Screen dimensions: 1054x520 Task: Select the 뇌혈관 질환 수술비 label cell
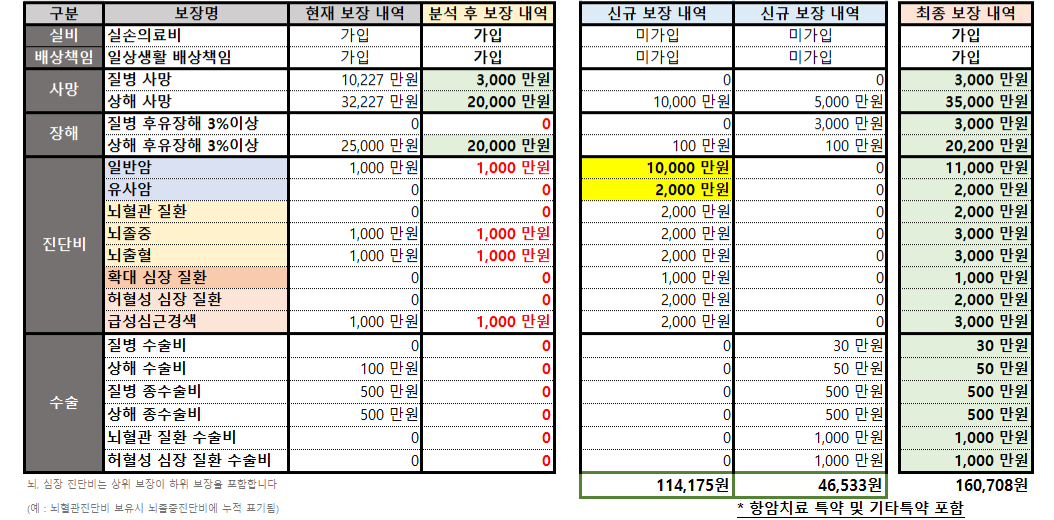click(196, 437)
